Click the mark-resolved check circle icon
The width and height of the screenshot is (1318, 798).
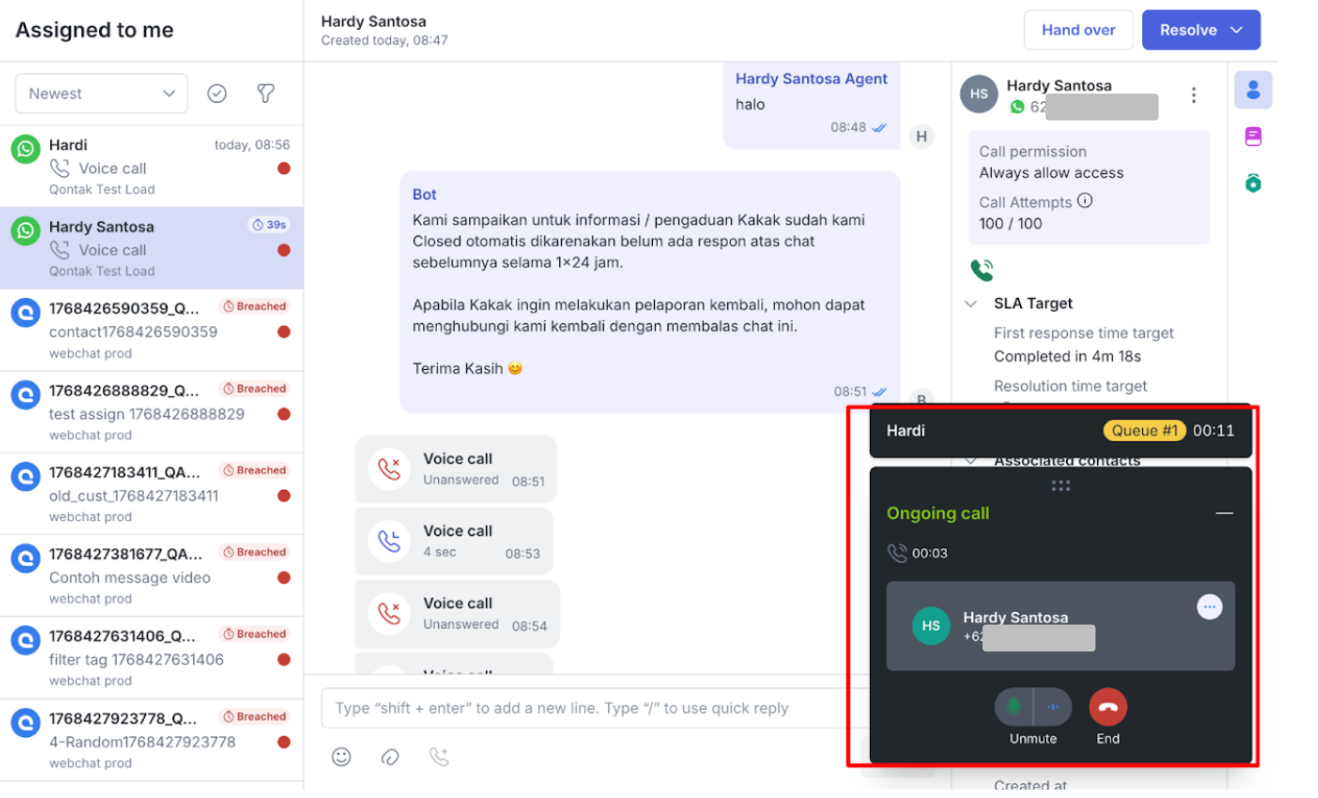pyautogui.click(x=217, y=93)
